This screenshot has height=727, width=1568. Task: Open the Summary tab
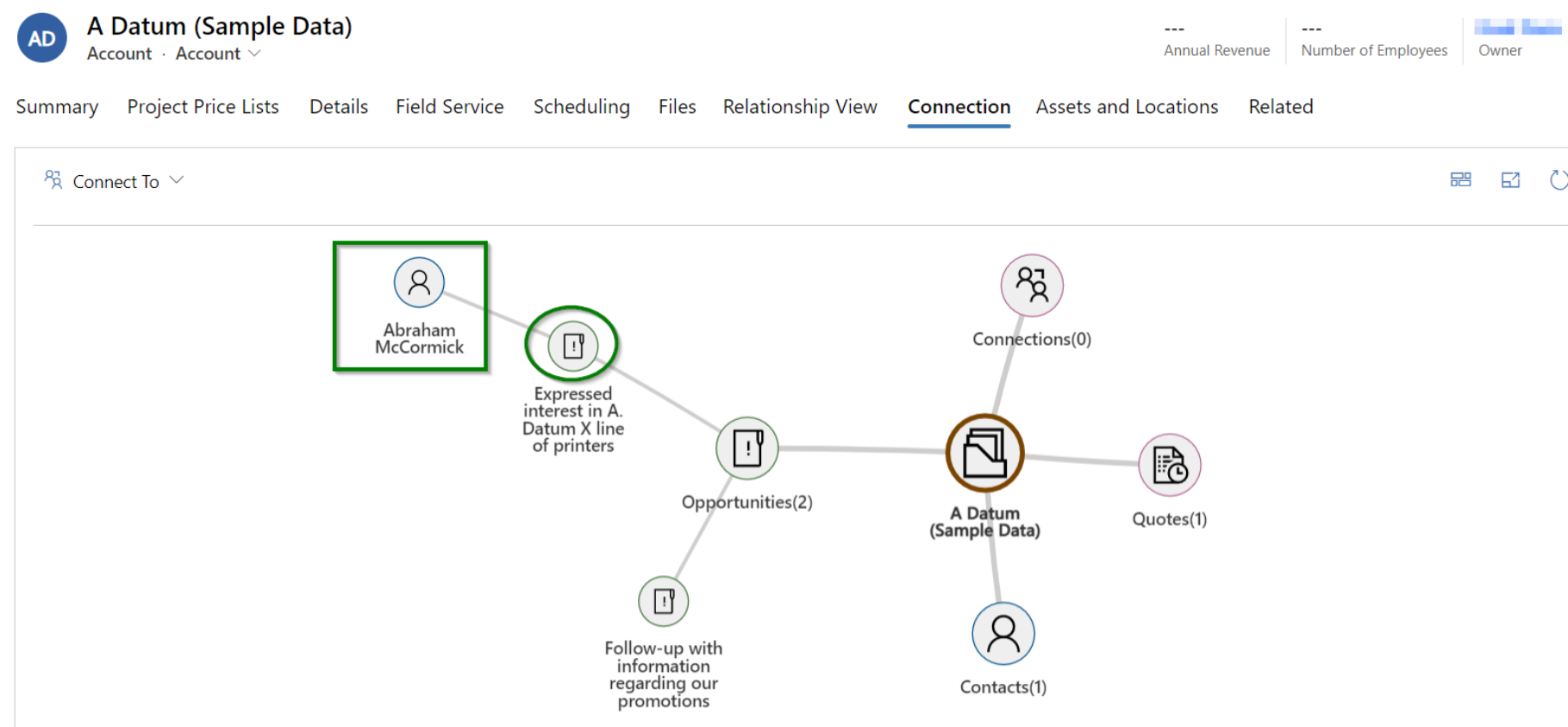57,107
